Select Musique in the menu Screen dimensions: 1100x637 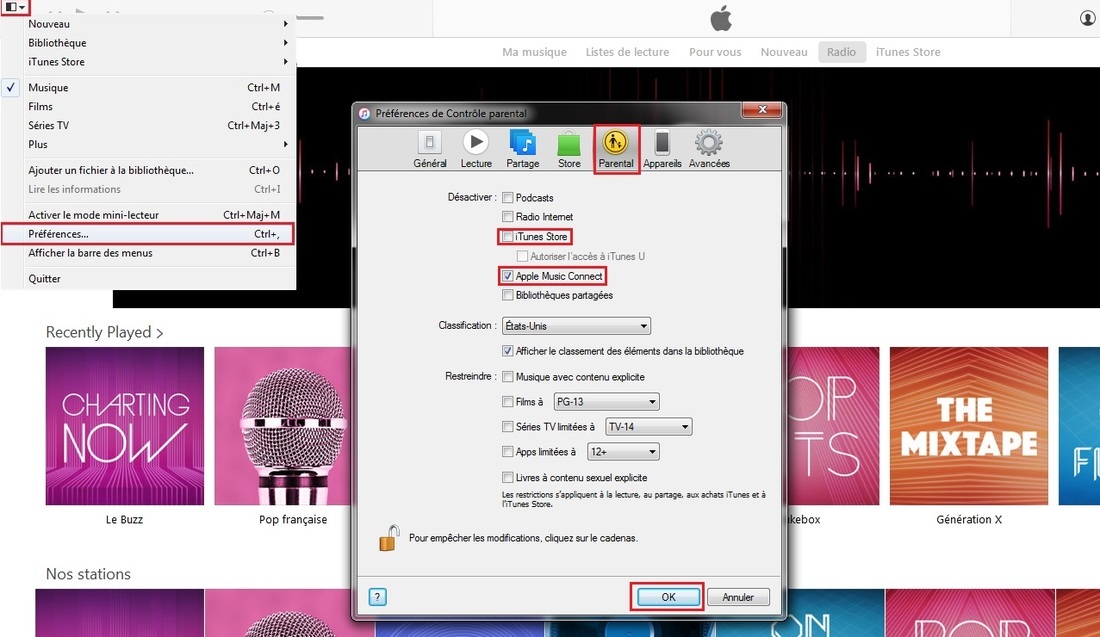[x=148, y=88]
